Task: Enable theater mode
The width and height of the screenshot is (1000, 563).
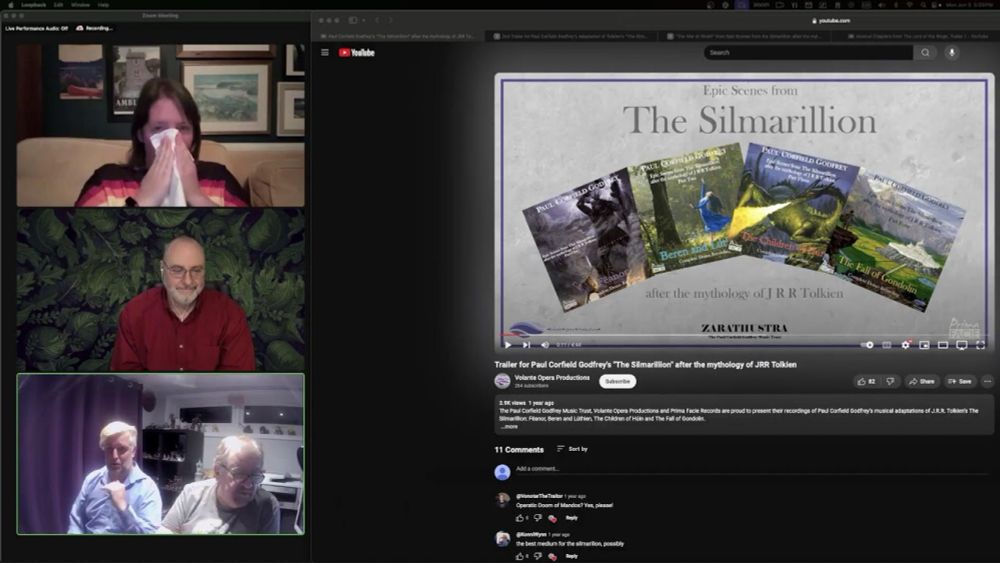Action: click(x=943, y=345)
